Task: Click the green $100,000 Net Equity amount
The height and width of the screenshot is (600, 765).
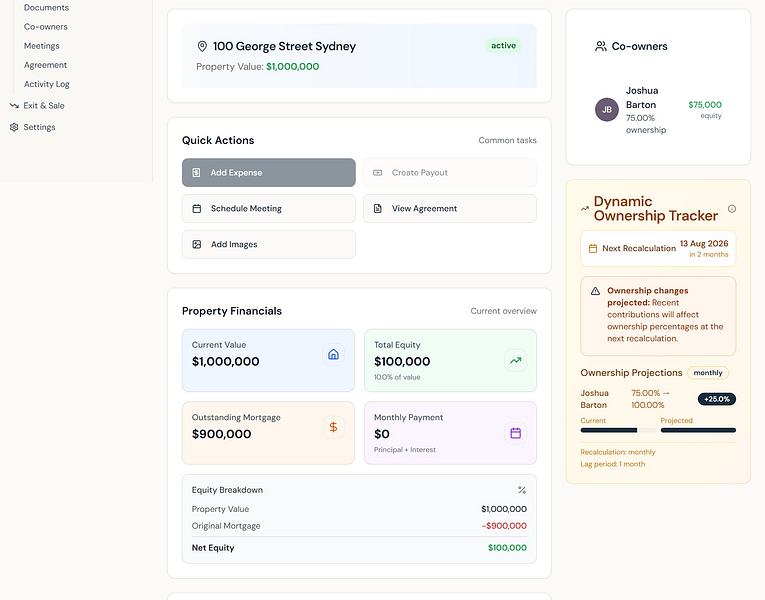Action: tap(507, 548)
